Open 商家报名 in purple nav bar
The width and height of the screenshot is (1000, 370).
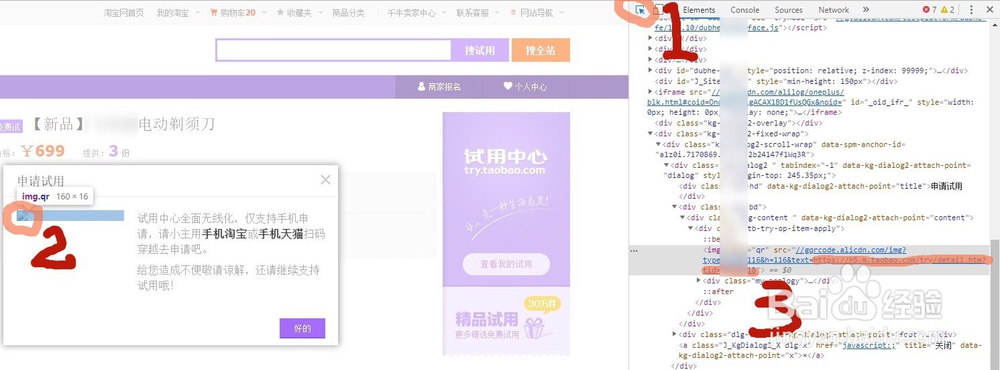439,86
